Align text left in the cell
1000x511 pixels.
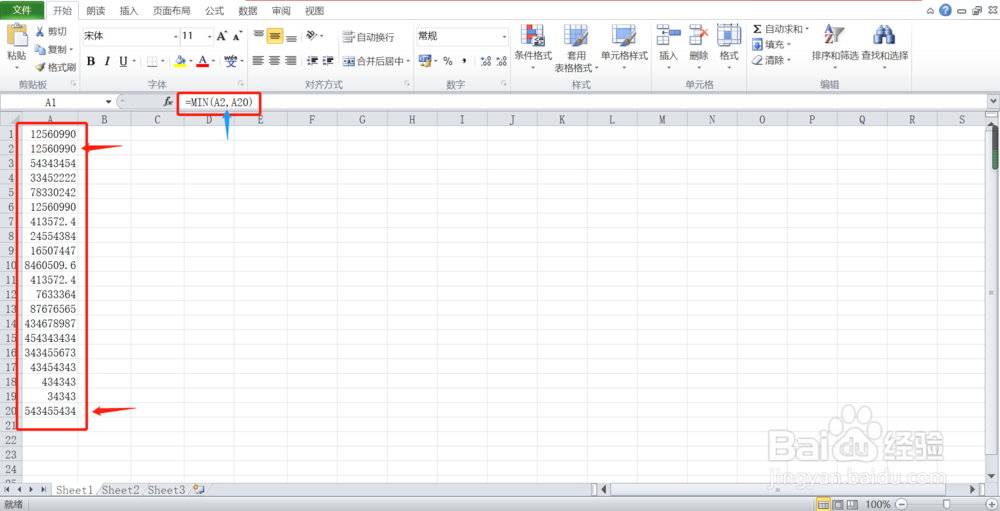(258, 61)
